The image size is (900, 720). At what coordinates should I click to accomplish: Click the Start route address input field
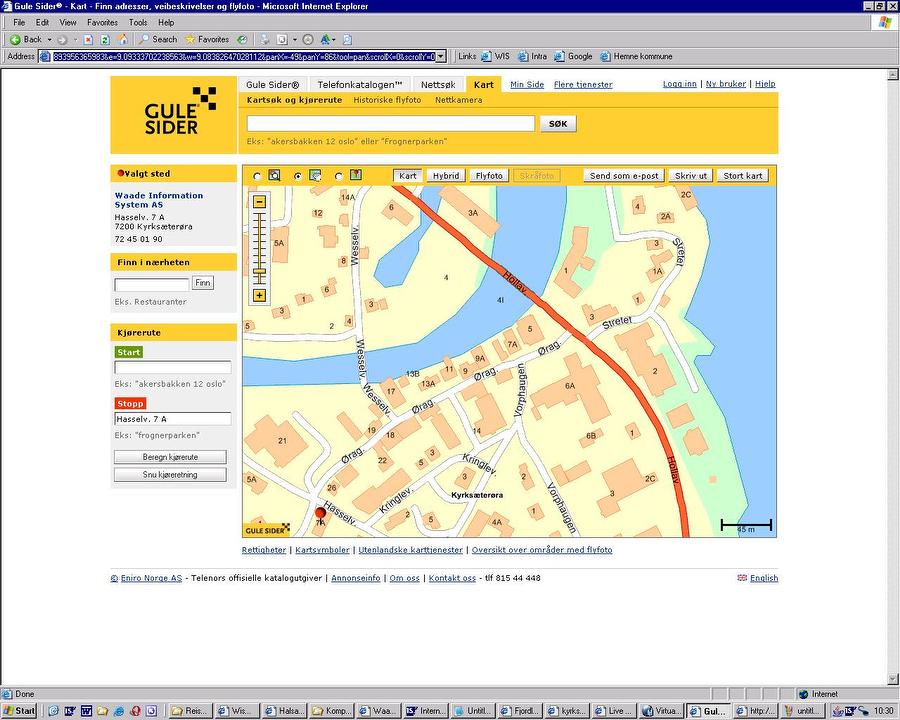(173, 368)
